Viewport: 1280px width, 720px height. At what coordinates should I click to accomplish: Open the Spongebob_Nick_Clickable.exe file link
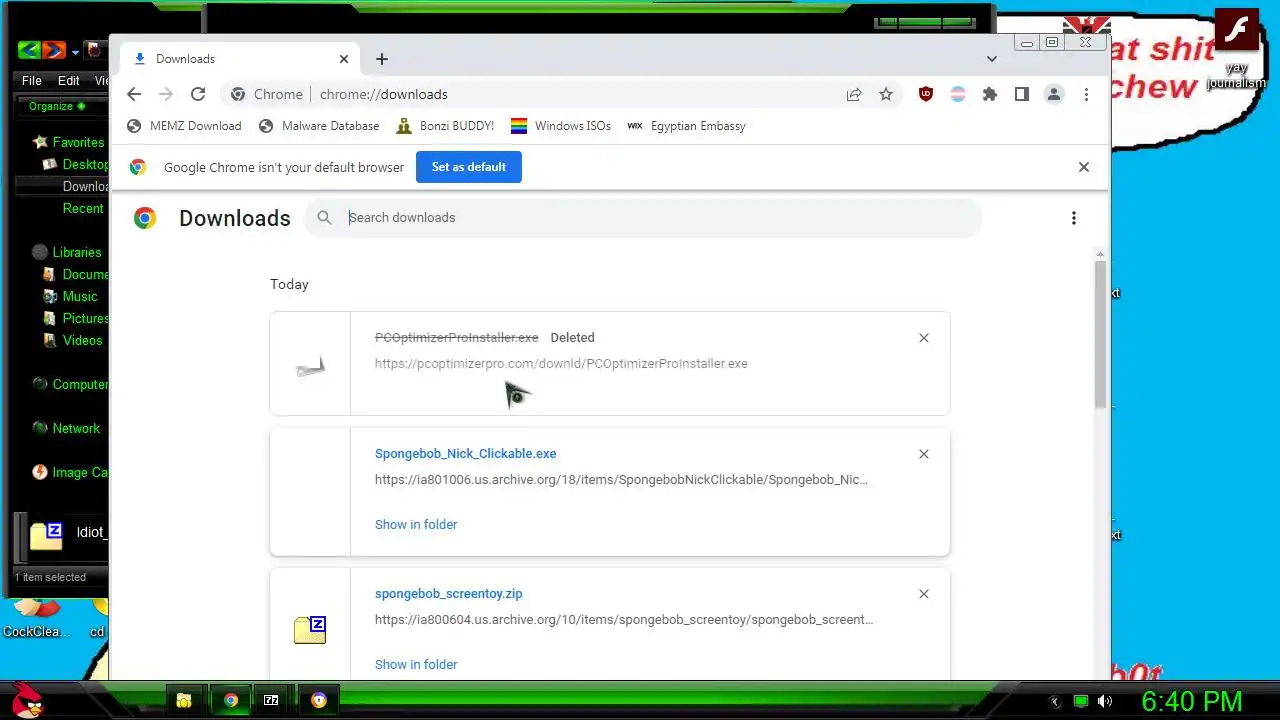click(465, 454)
